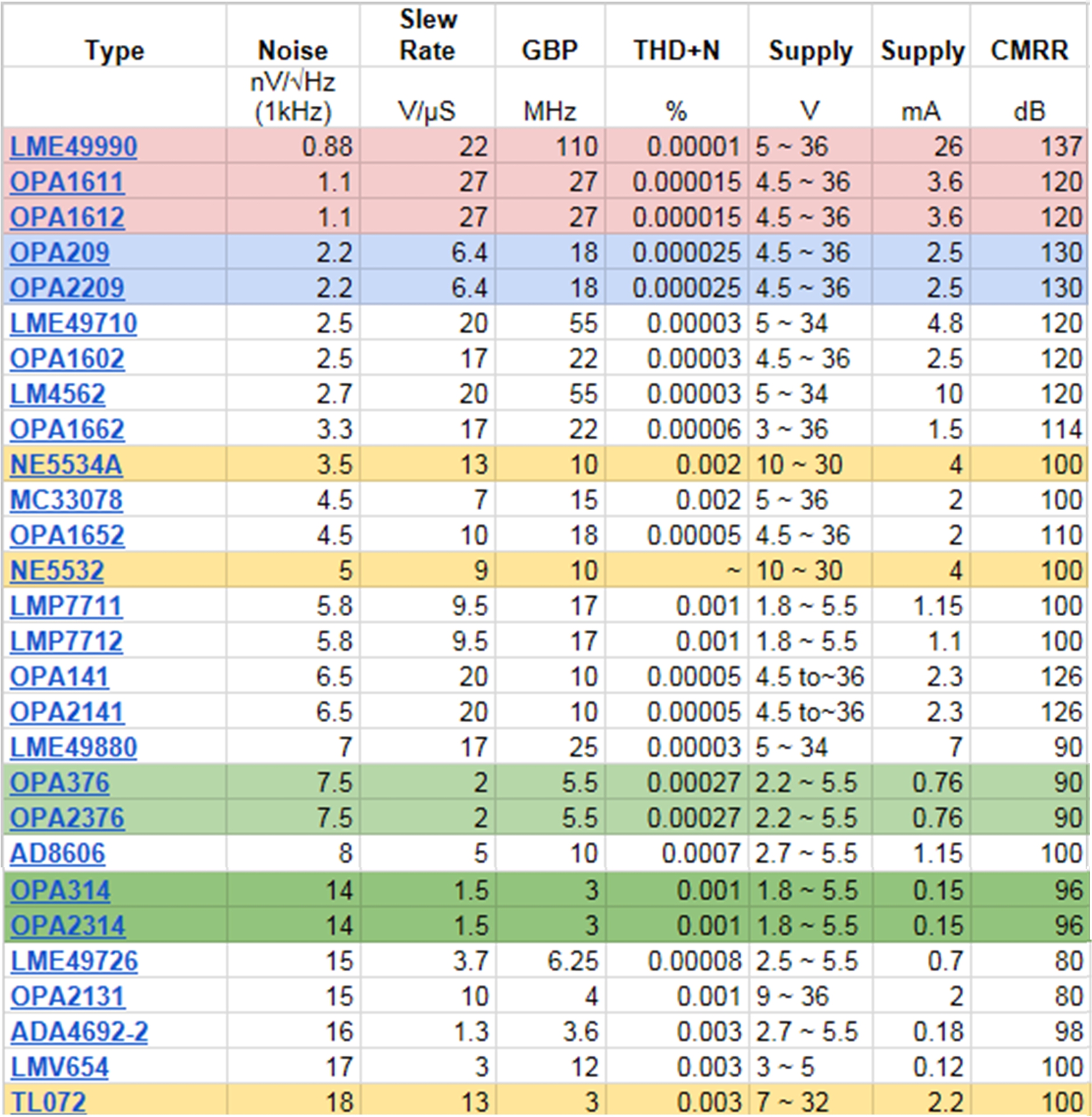Open the NE5534A link

66,465
